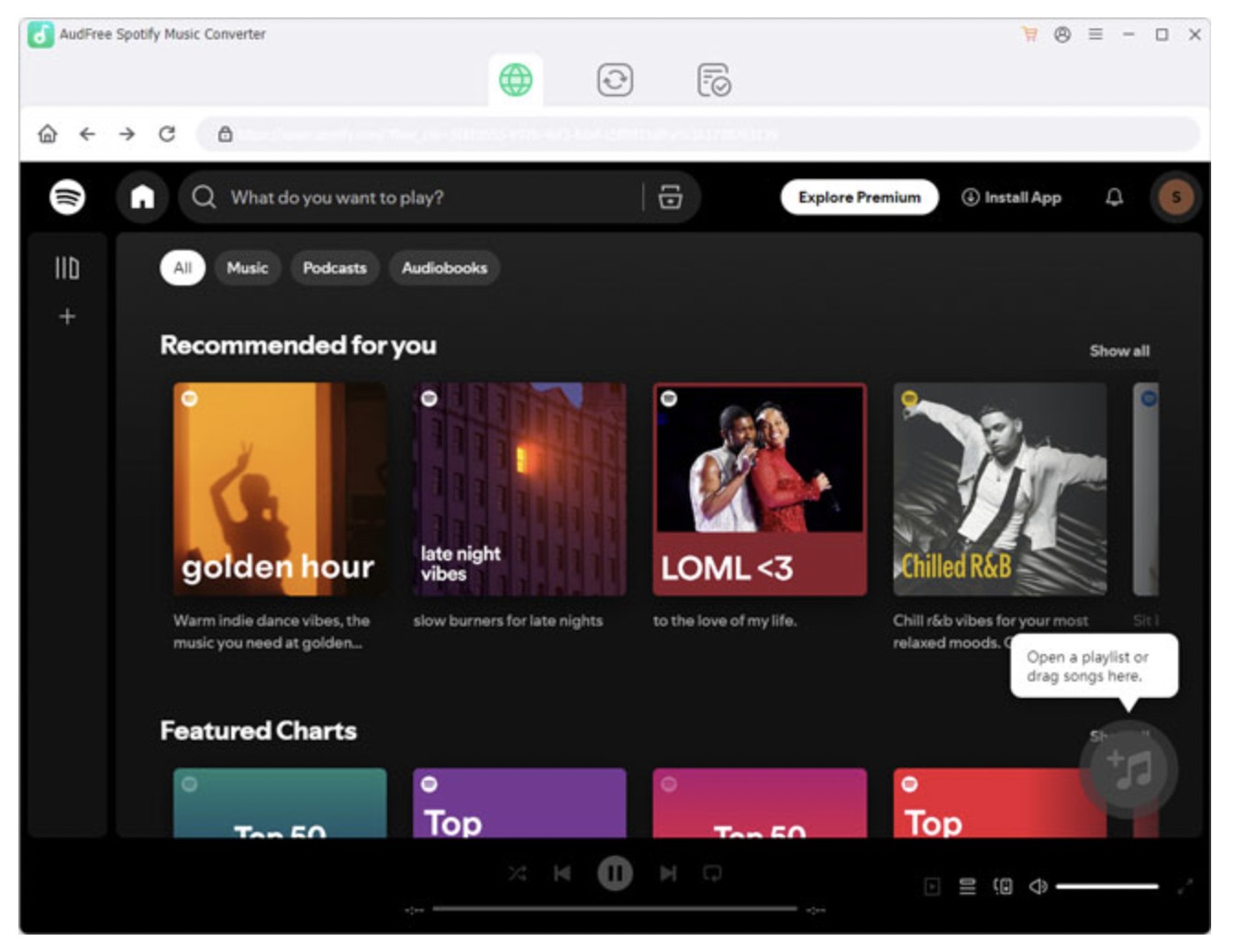Open the hamburger menu in title bar
Viewport: 1235px width, 952px height.
[x=1096, y=34]
